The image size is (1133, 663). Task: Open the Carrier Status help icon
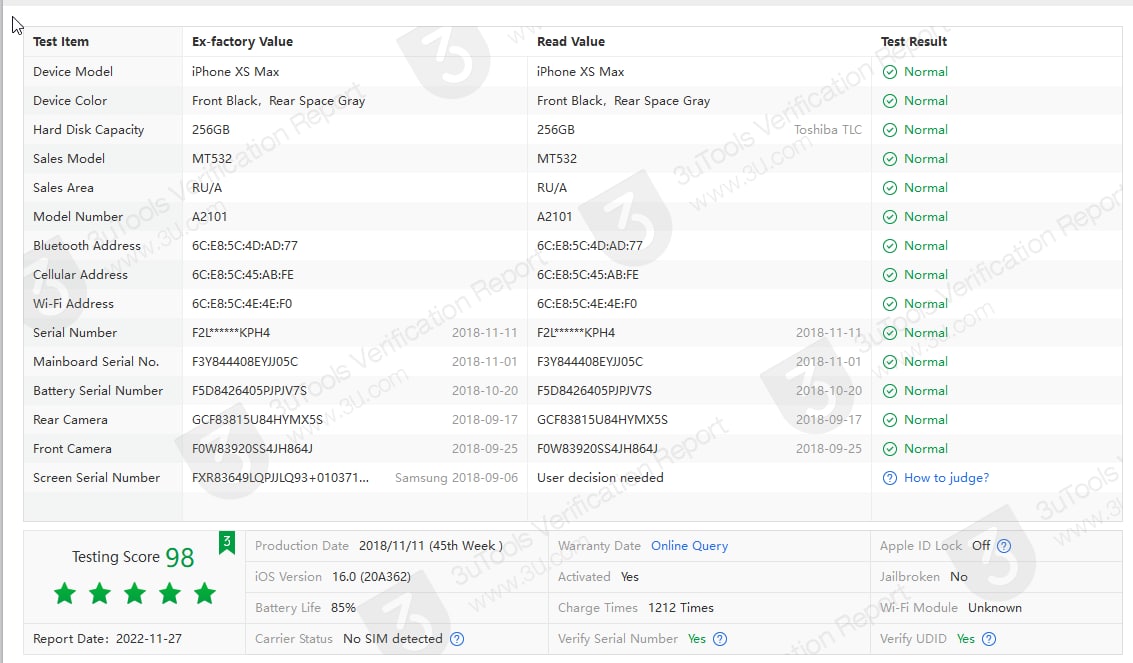coord(457,639)
